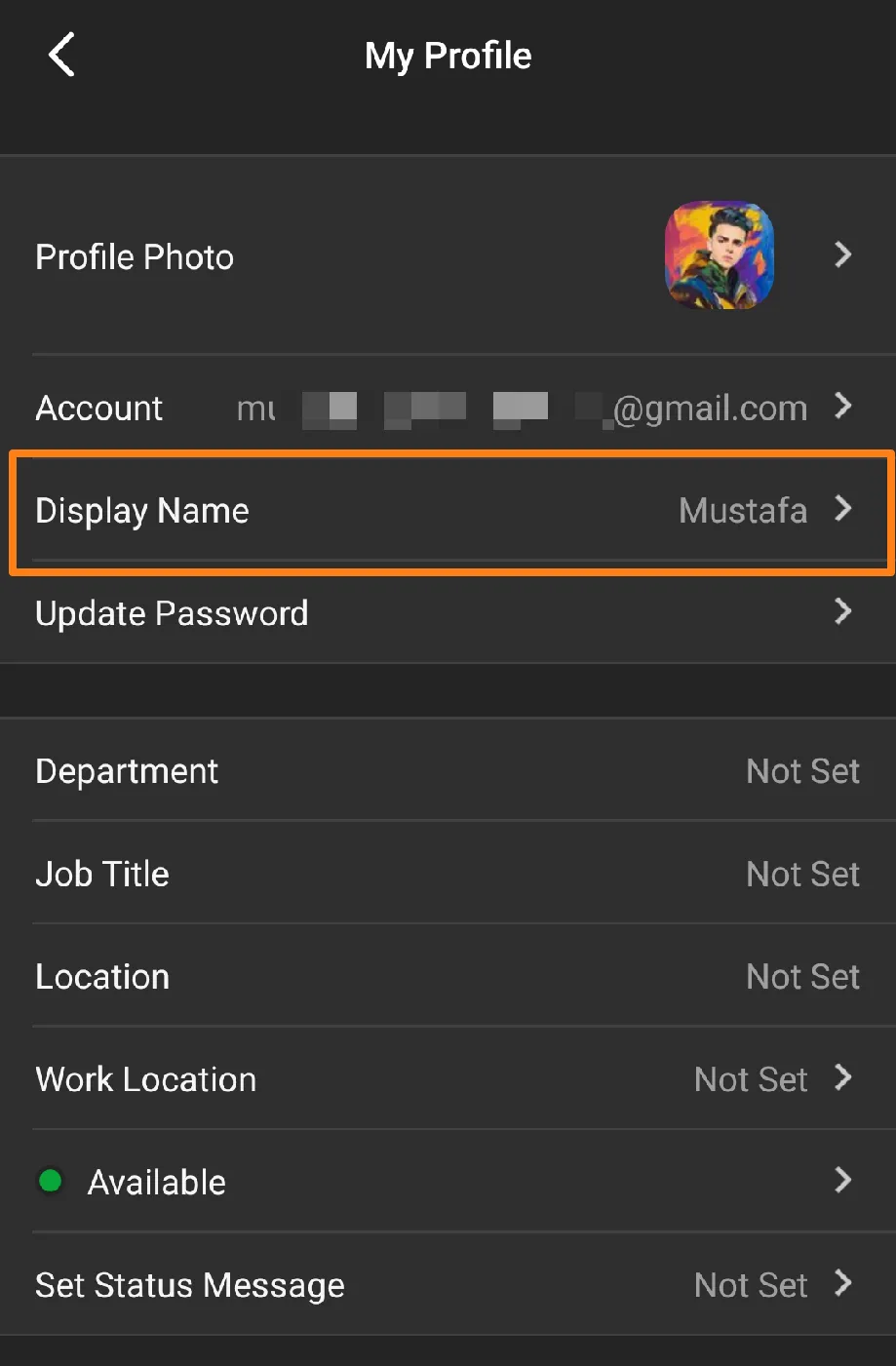Tap the Work Location label

[x=146, y=1079]
